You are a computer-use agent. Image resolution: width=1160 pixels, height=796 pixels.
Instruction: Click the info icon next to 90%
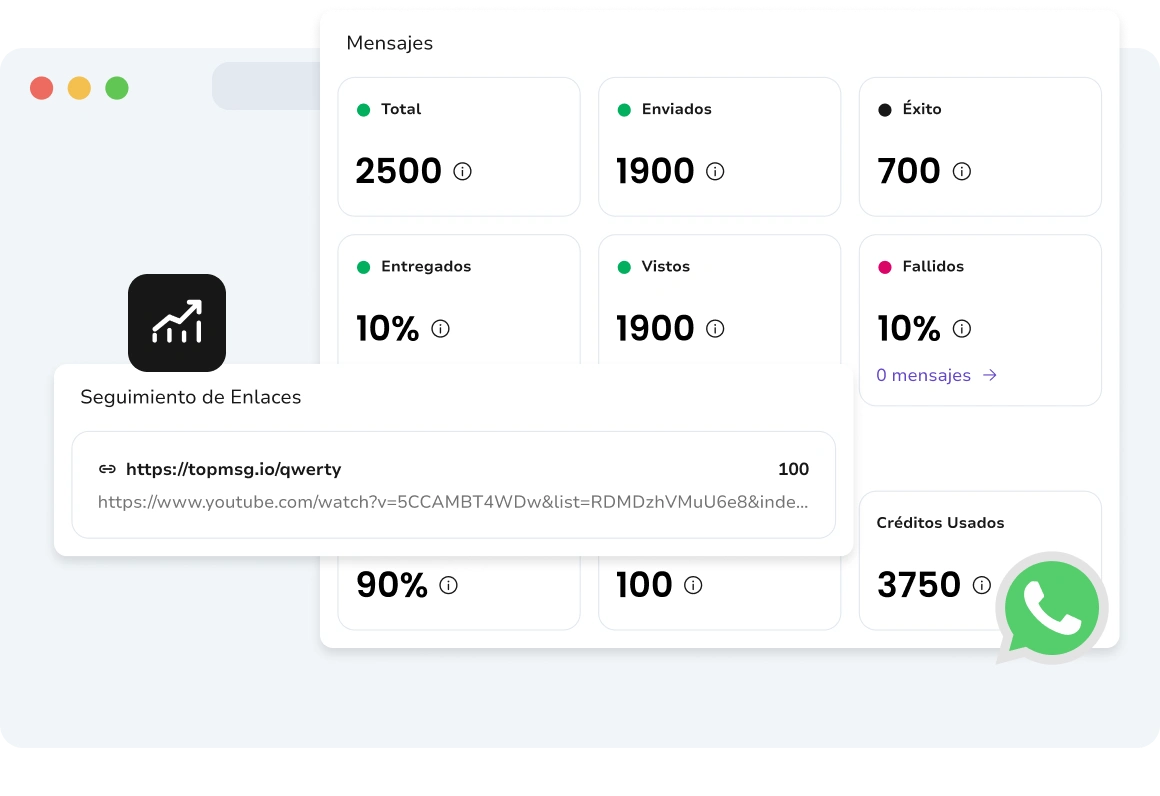(x=447, y=586)
